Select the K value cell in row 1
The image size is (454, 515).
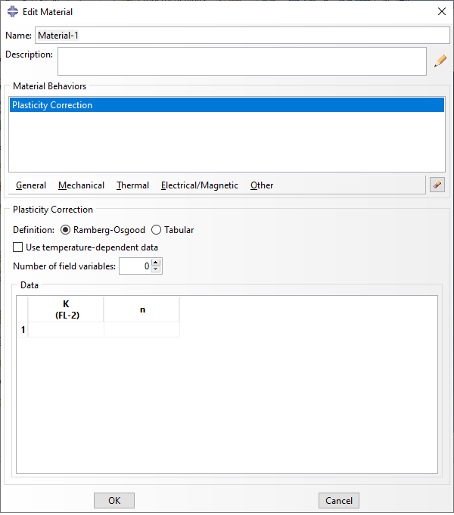click(66, 330)
